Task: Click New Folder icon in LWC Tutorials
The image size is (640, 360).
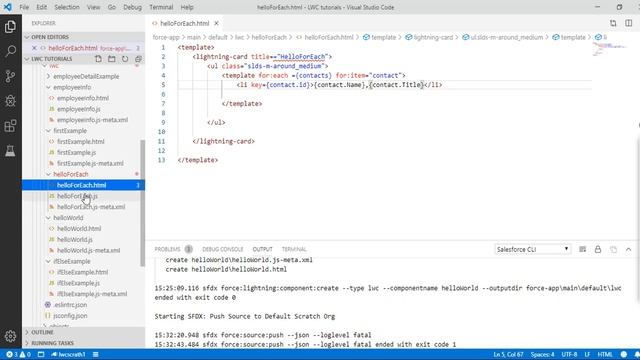Action: click(x=111, y=59)
